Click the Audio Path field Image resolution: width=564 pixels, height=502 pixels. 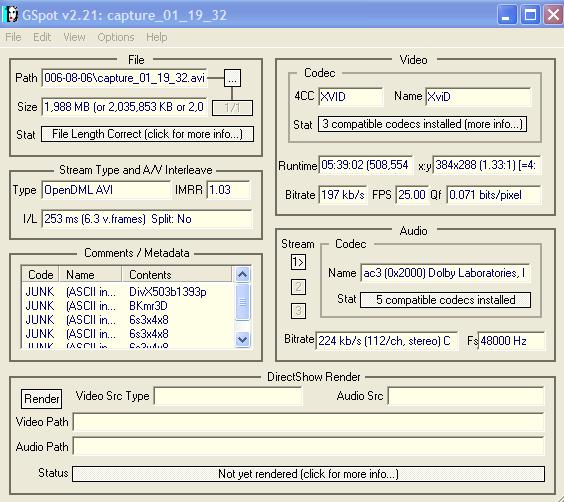309,446
